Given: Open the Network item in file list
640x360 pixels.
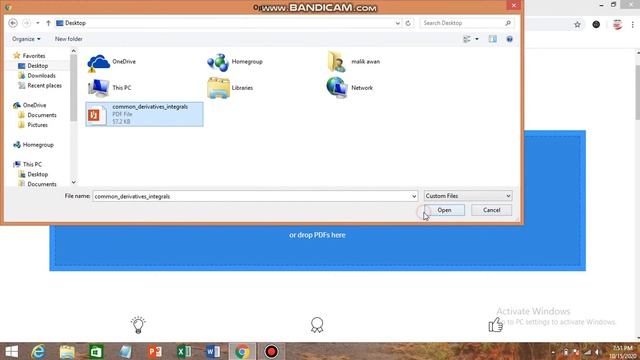Looking at the screenshot, I should pyautogui.click(x=350, y=88).
